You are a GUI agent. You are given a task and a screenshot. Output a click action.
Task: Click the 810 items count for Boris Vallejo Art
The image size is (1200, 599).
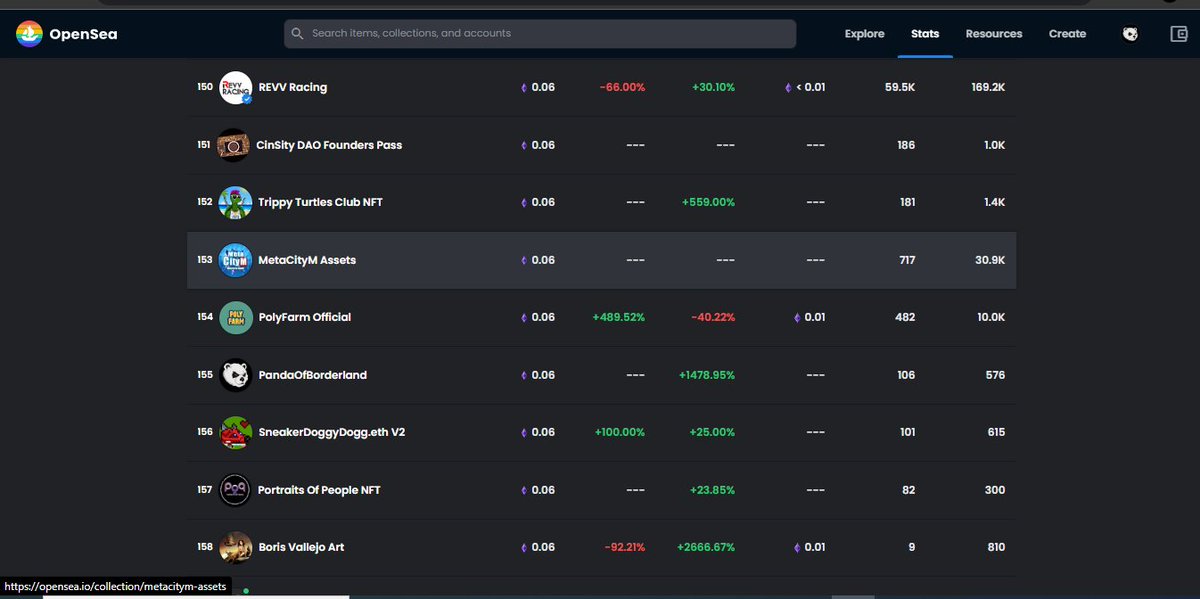[995, 548]
